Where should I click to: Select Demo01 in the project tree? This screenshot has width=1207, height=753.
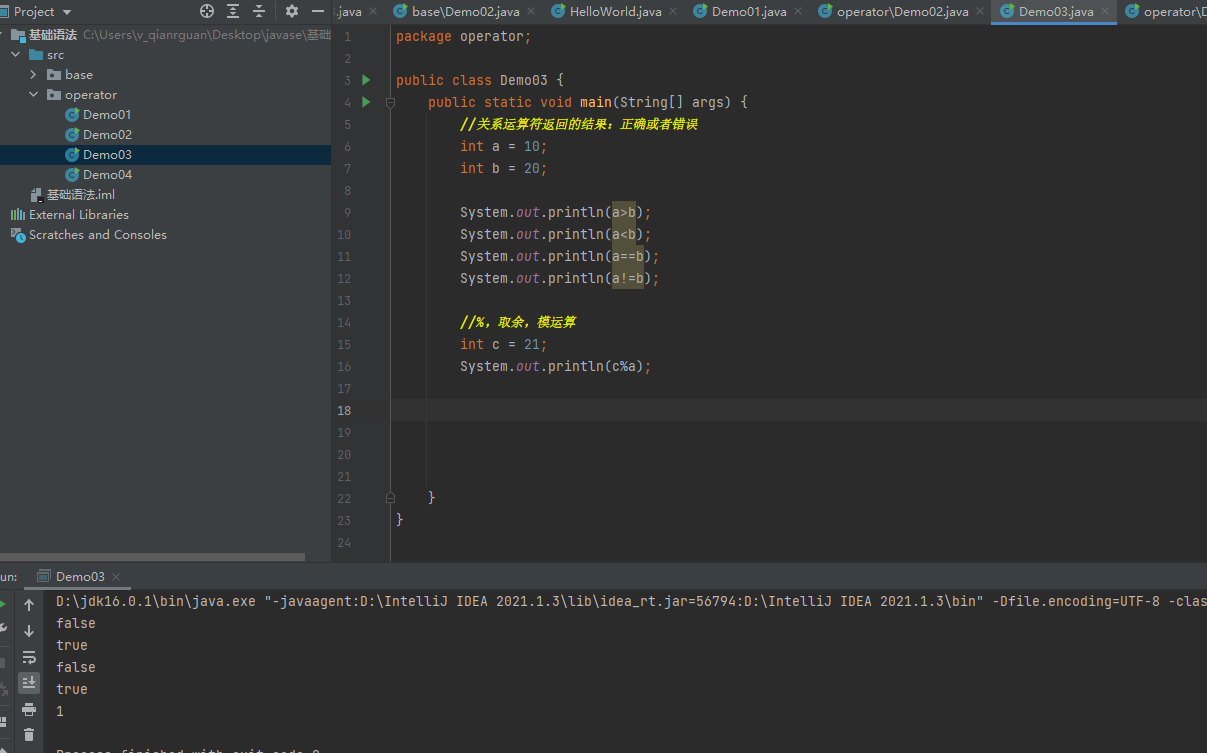[x=107, y=115]
